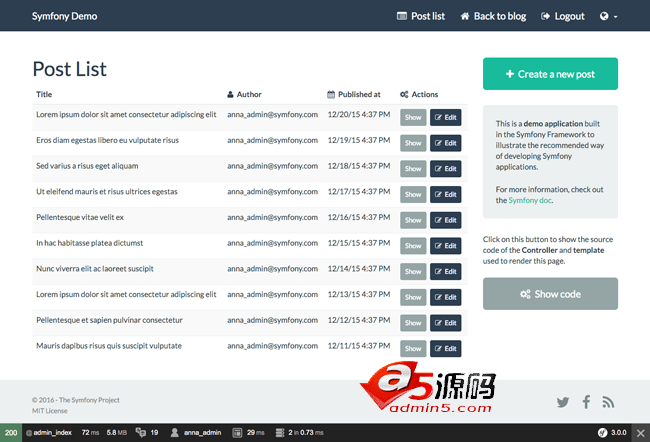Go Back to blog from navbar

point(493,16)
